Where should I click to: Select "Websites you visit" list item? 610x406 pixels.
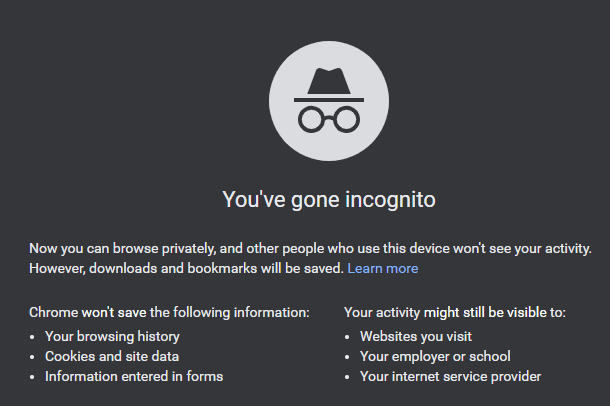click(415, 336)
